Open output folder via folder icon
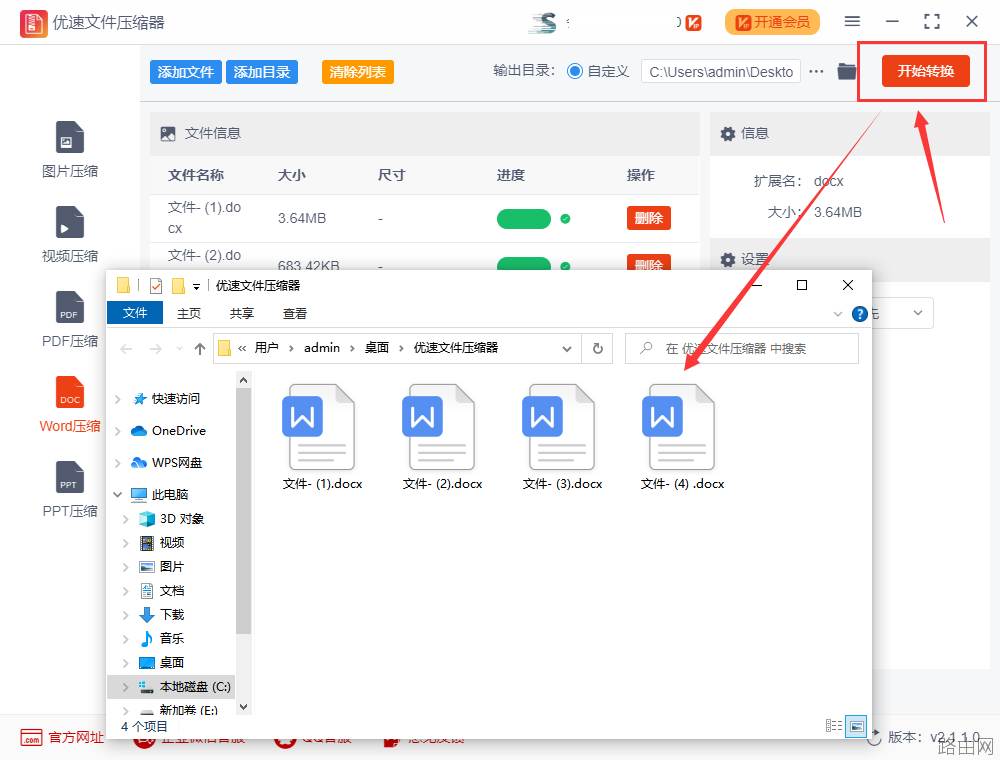Image resolution: width=1000 pixels, height=760 pixels. click(x=846, y=71)
